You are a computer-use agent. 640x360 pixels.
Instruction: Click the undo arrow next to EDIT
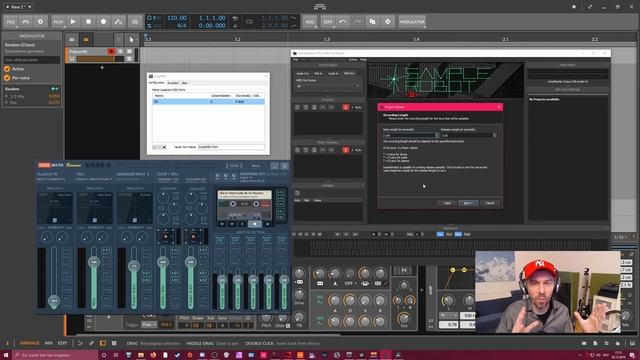342,22
